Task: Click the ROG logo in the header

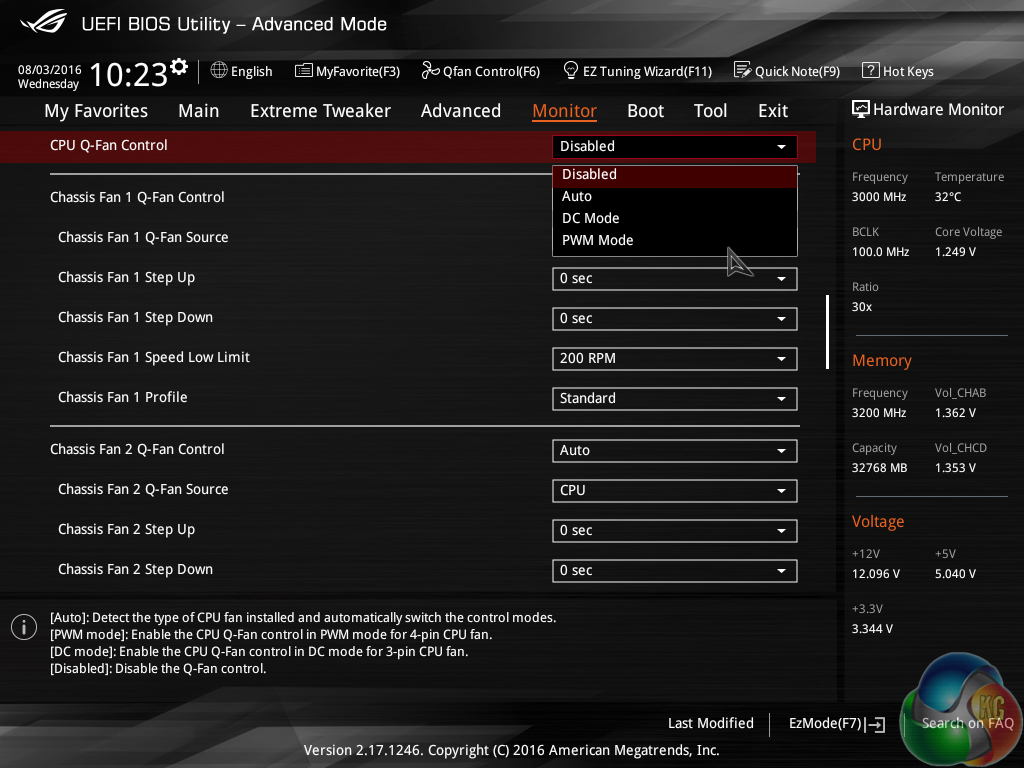Action: coord(43,22)
